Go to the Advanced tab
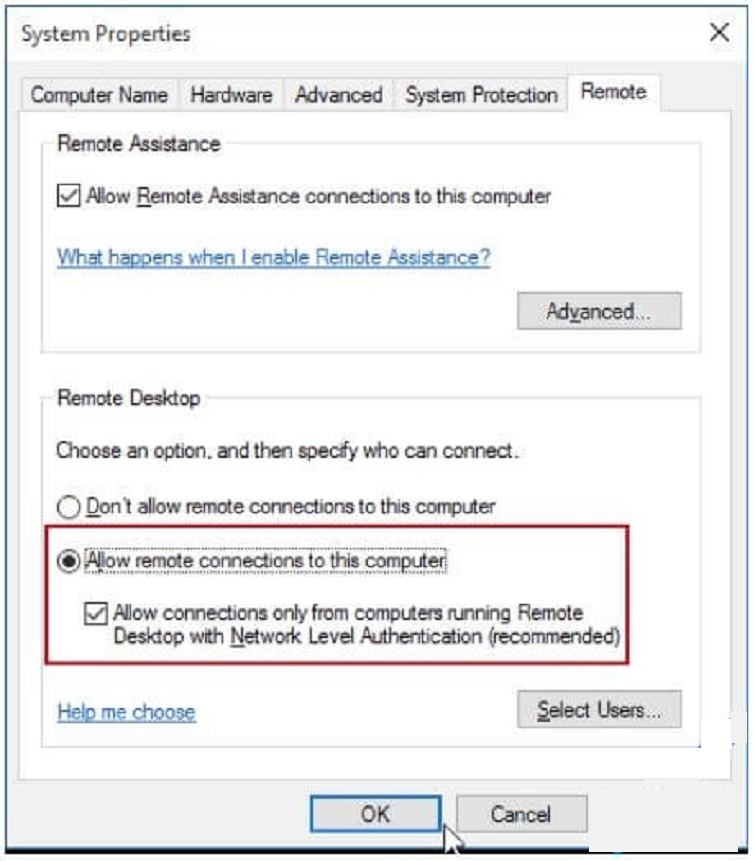The image size is (755, 861). coord(339,95)
